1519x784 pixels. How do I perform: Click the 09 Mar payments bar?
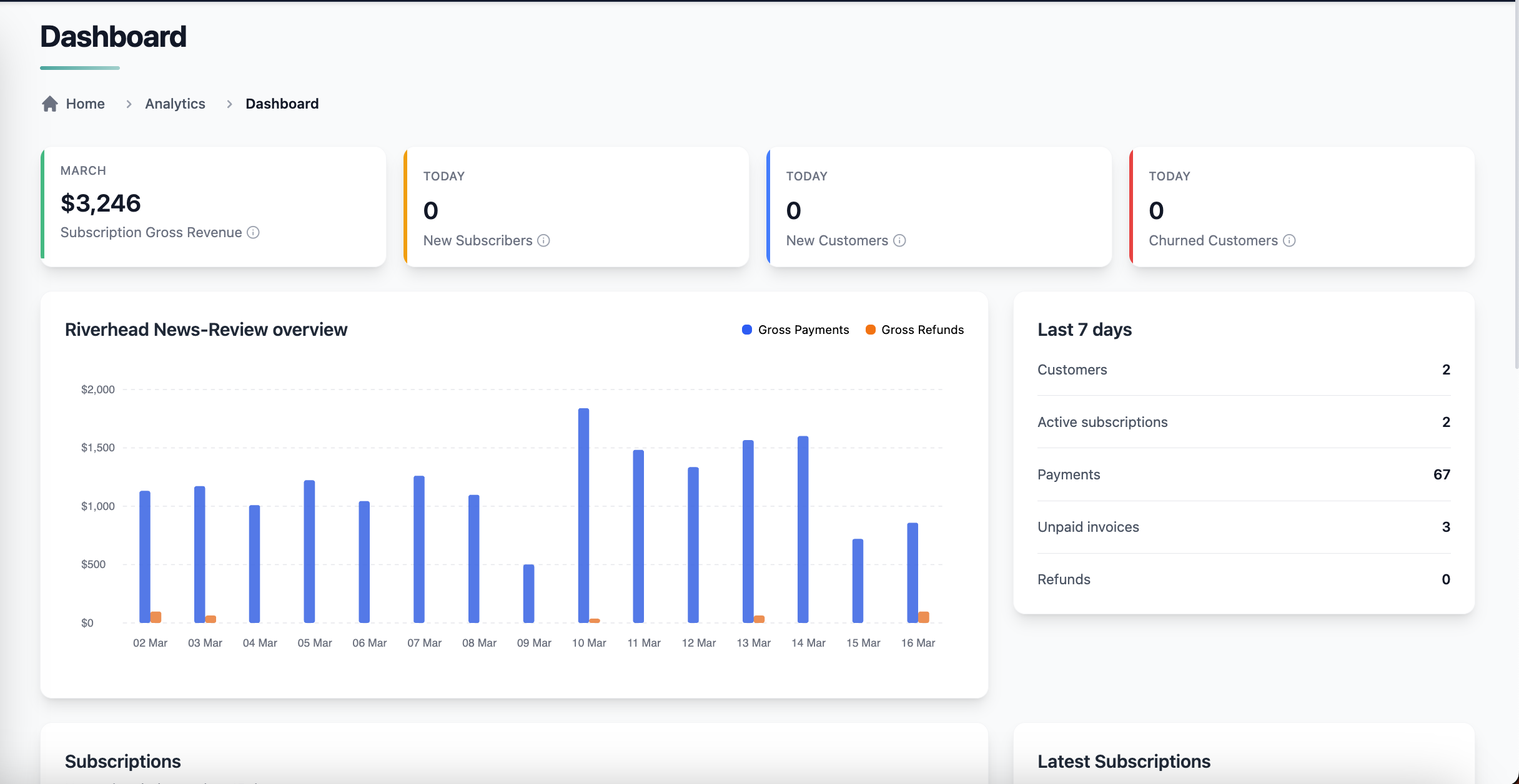click(x=528, y=593)
